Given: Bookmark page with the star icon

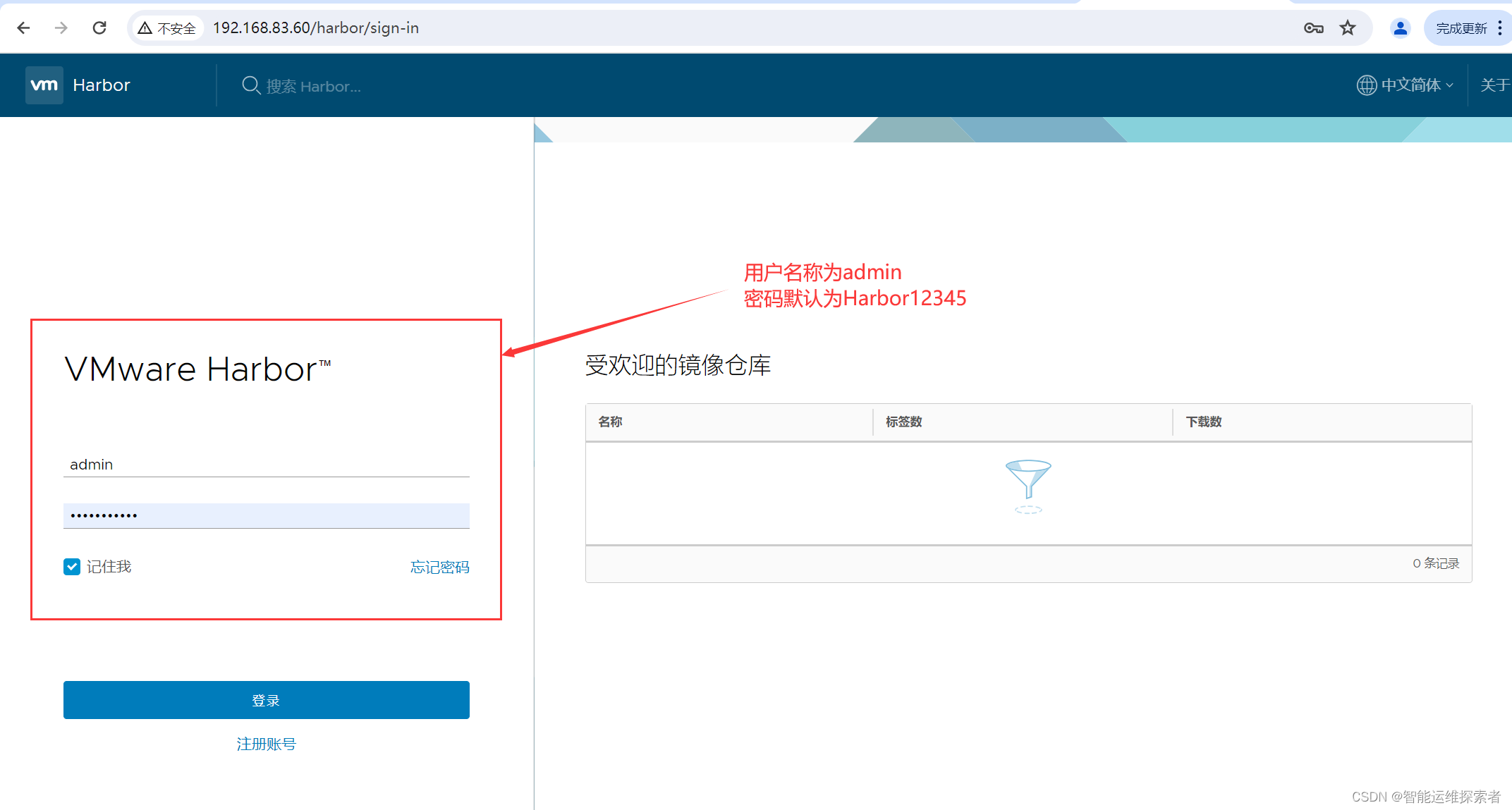Looking at the screenshot, I should 1348,28.
